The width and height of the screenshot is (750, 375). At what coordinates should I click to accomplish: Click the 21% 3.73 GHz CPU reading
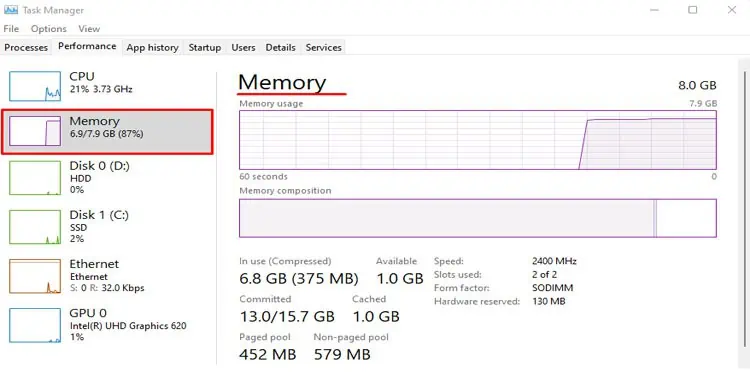coord(101,89)
